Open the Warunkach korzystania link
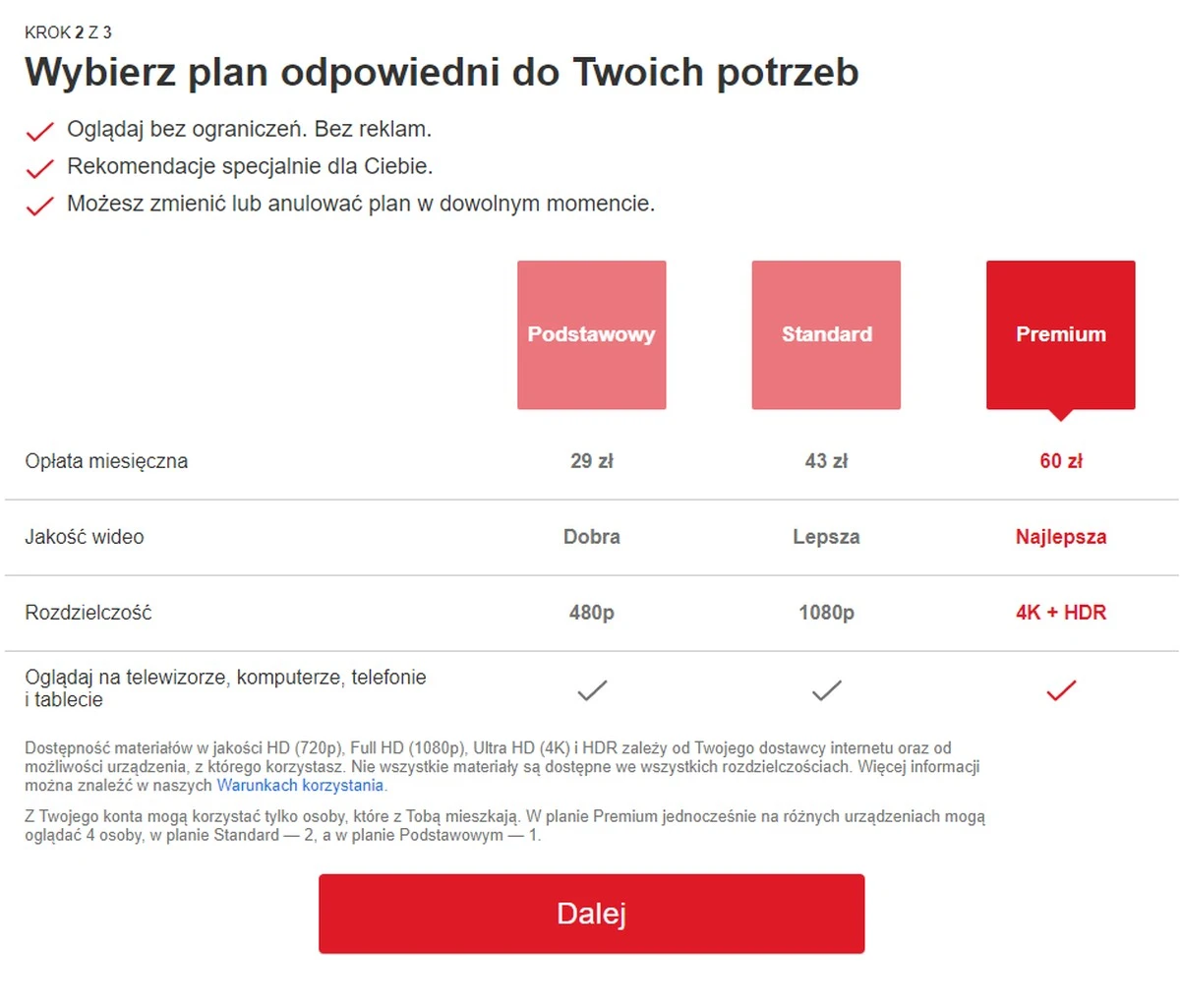1180x1008 pixels. [300, 786]
